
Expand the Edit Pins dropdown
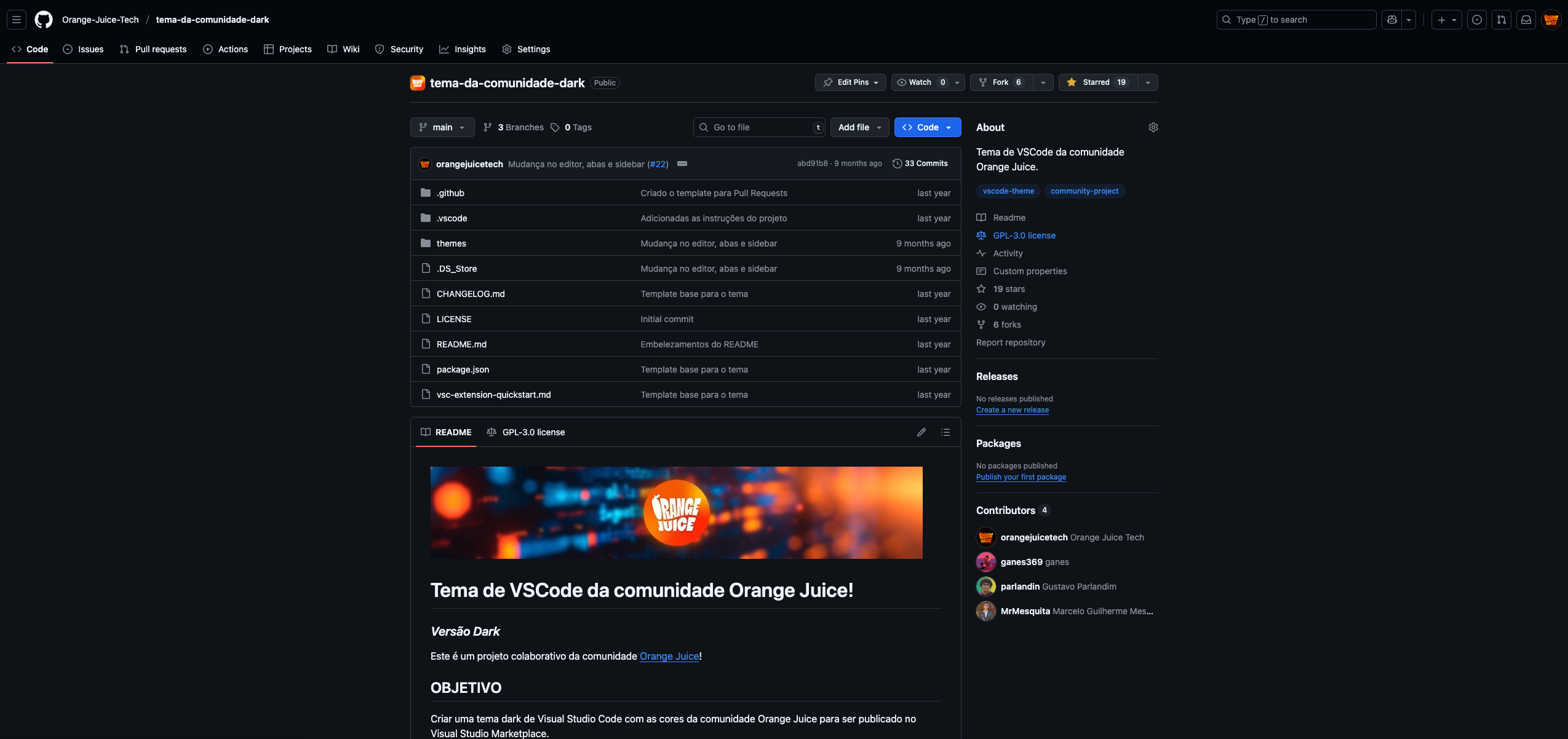(x=850, y=82)
